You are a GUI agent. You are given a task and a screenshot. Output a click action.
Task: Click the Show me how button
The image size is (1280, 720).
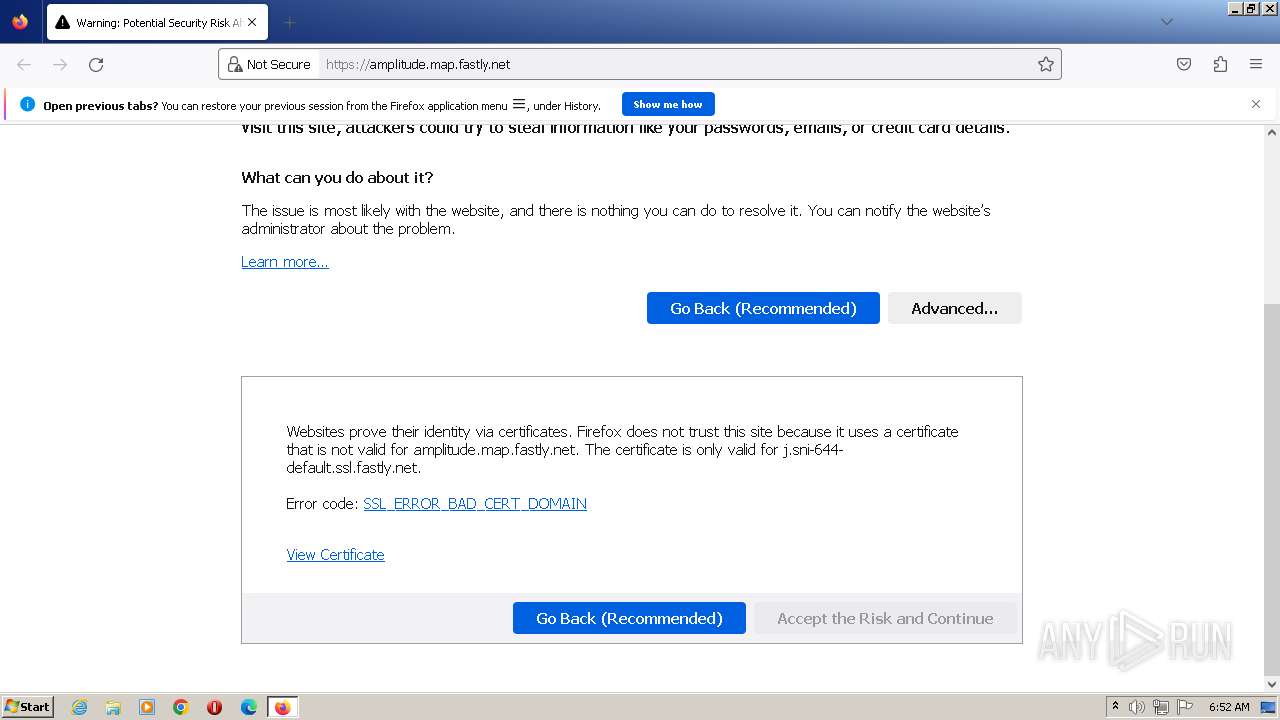pos(668,104)
